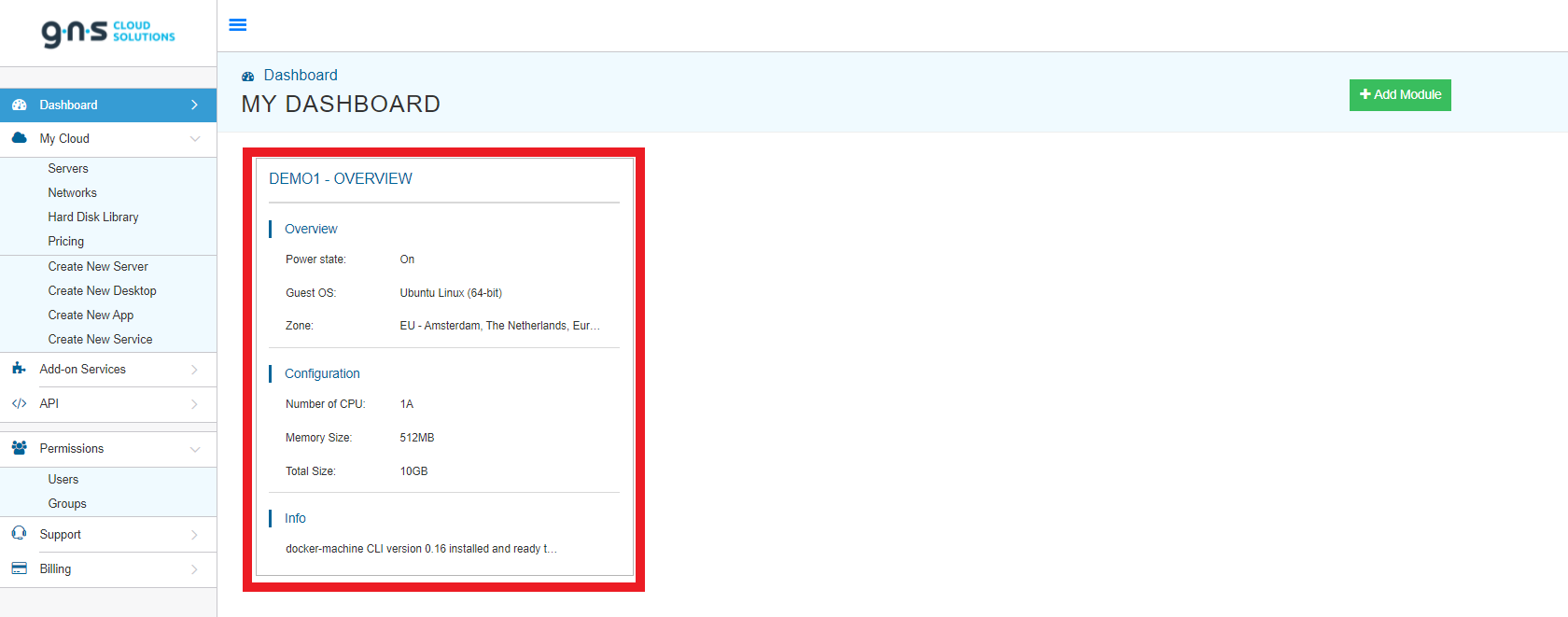Open Dashboard in the sidebar

tap(108, 105)
